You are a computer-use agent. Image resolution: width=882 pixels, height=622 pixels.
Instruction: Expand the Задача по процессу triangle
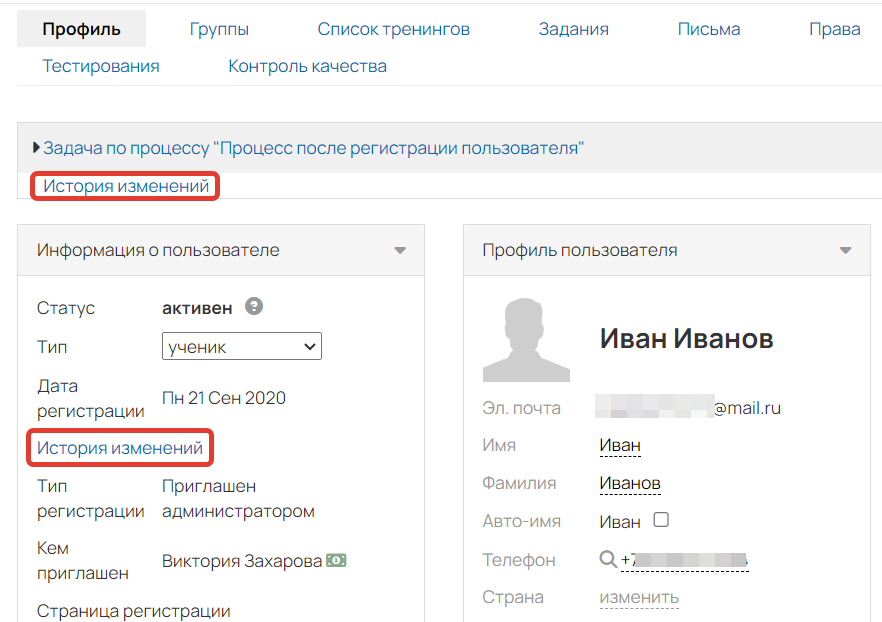coord(37,148)
